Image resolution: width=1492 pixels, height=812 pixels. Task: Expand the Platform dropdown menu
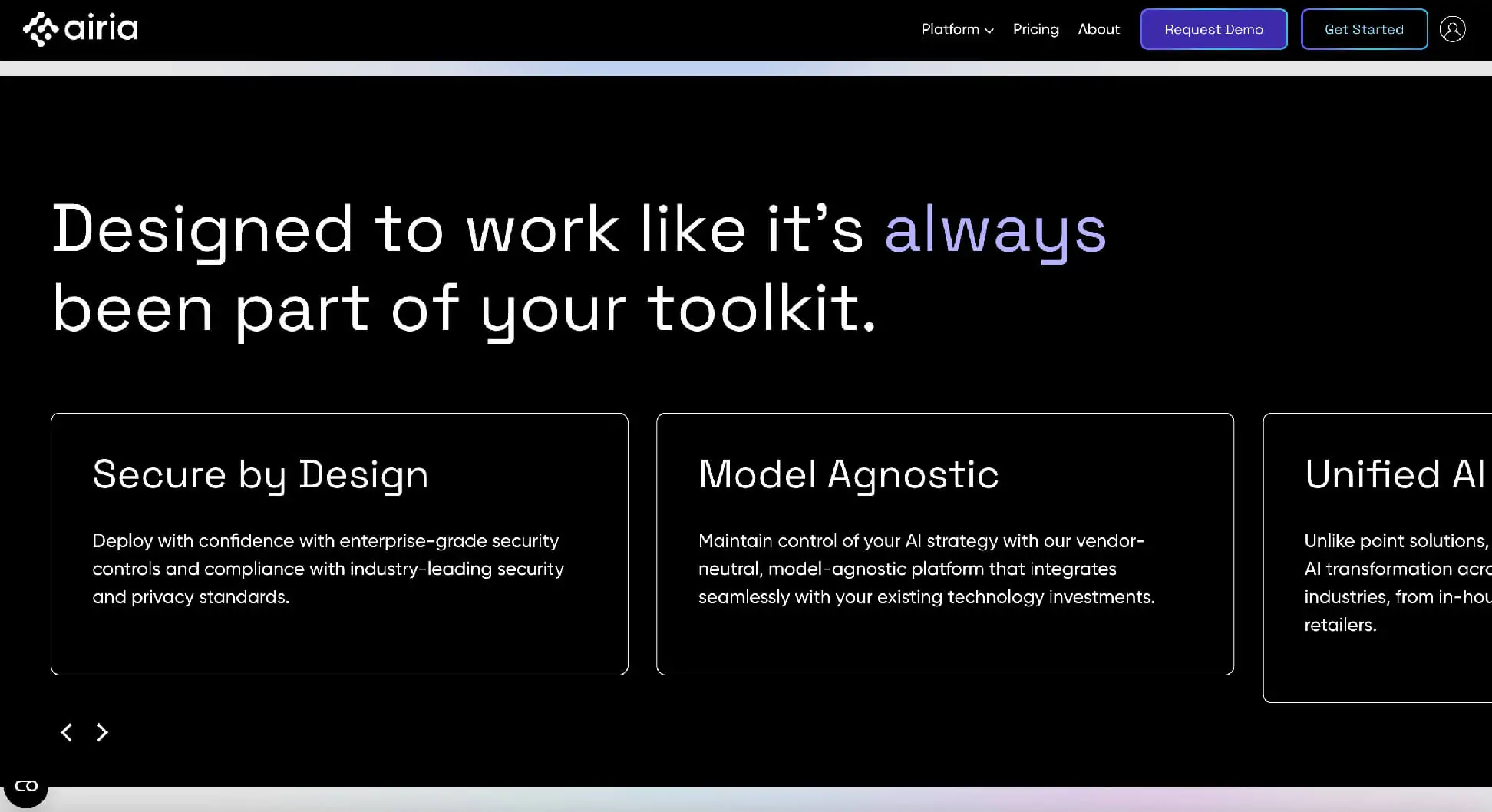coord(957,29)
